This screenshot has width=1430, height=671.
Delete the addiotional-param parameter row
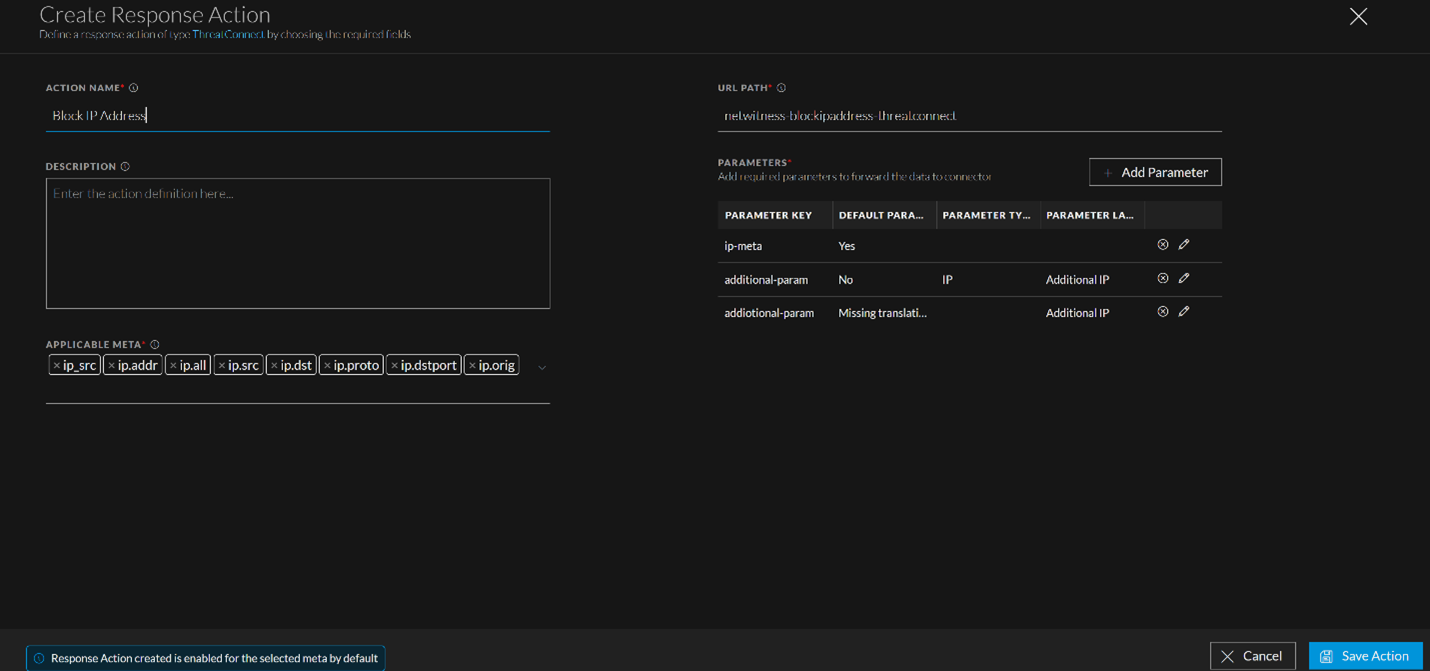(x=1162, y=312)
